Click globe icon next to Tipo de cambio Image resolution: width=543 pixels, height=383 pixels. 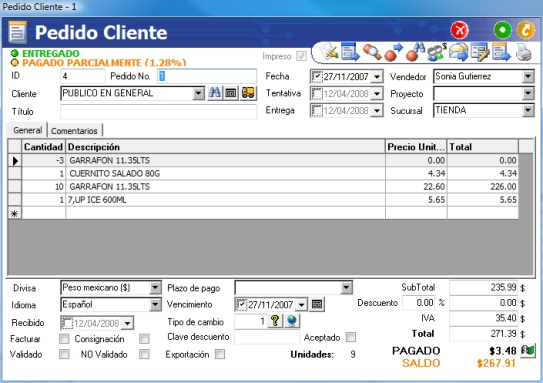click(x=292, y=321)
